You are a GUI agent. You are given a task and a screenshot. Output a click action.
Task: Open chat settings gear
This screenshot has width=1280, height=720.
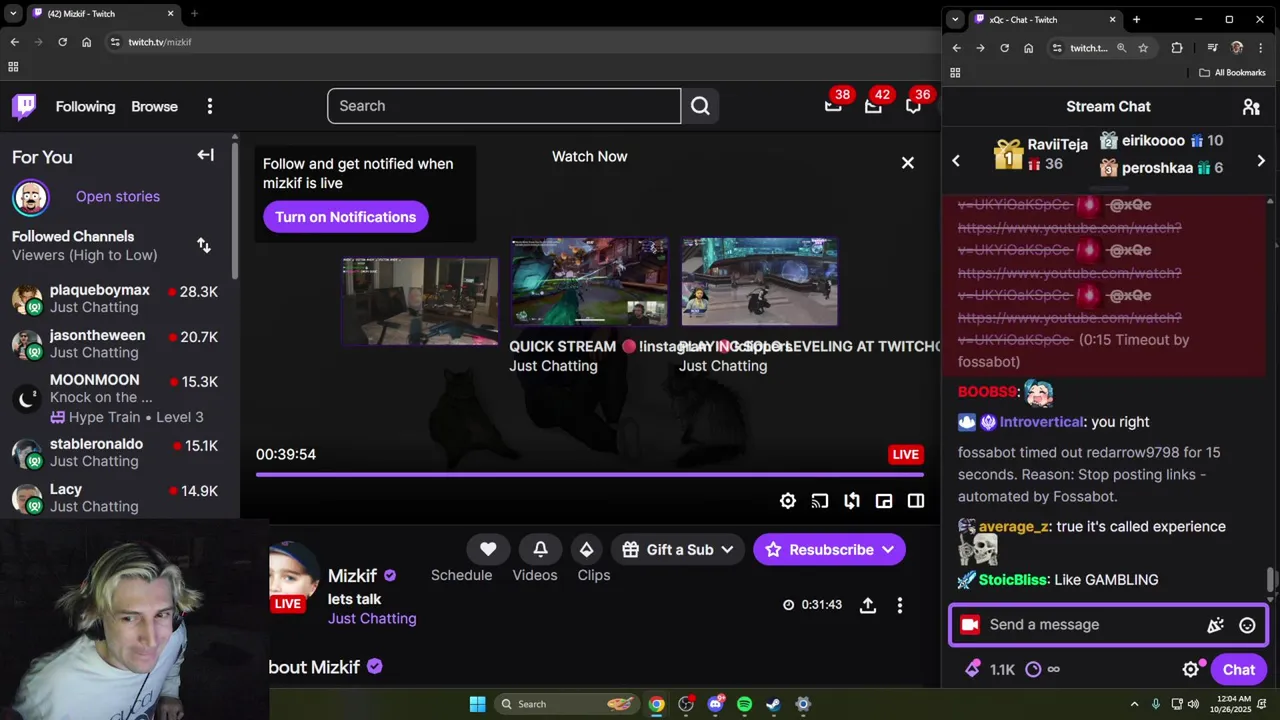coord(1191,670)
